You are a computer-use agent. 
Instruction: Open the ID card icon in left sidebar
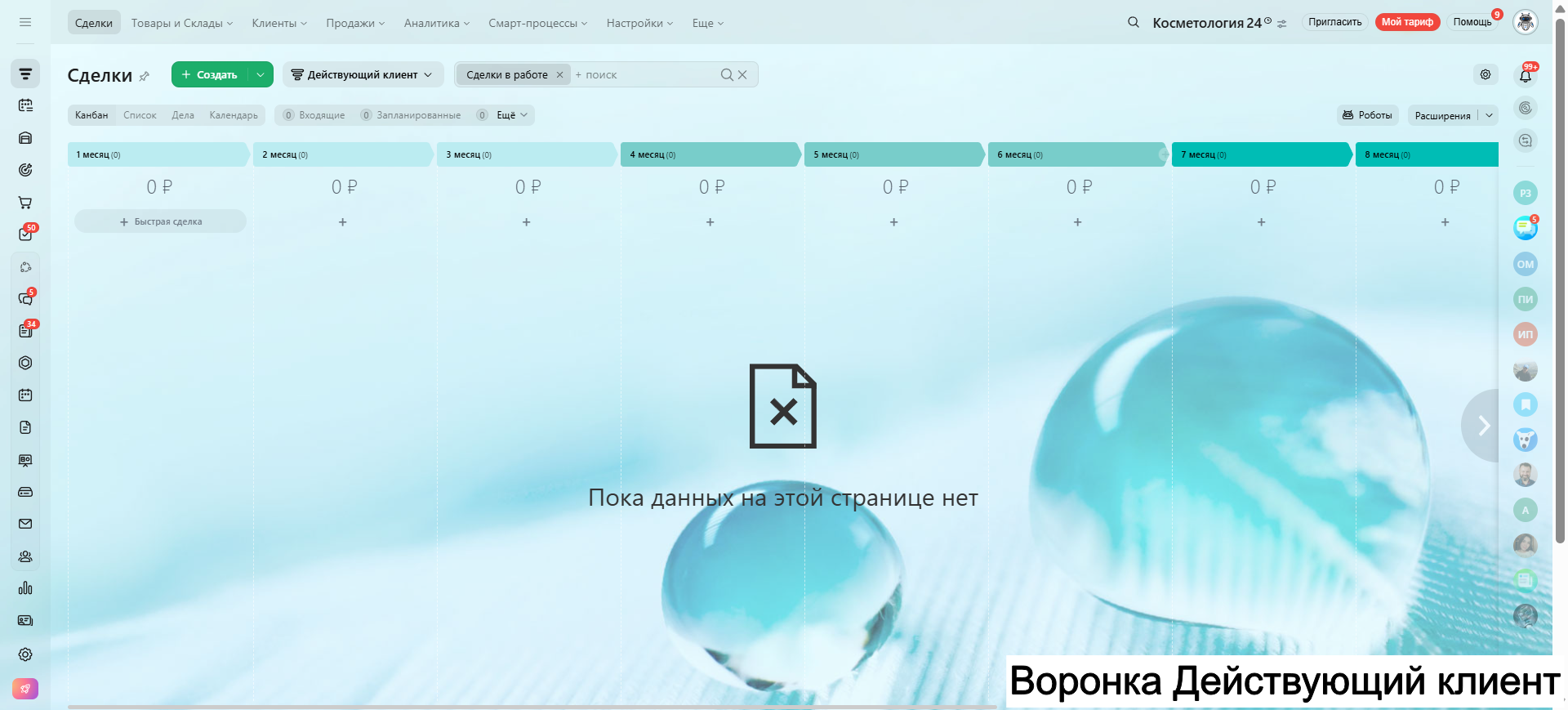(25, 621)
